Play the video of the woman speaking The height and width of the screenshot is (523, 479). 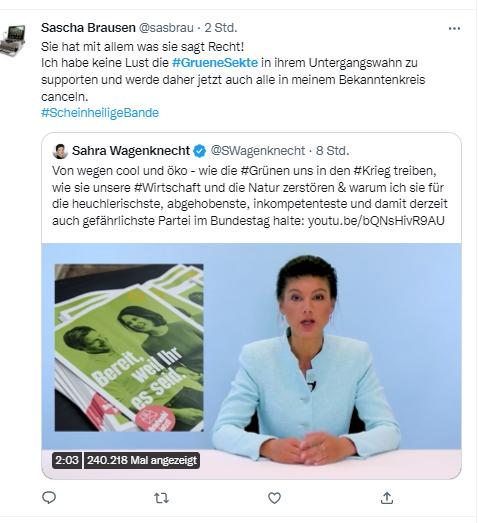252,361
